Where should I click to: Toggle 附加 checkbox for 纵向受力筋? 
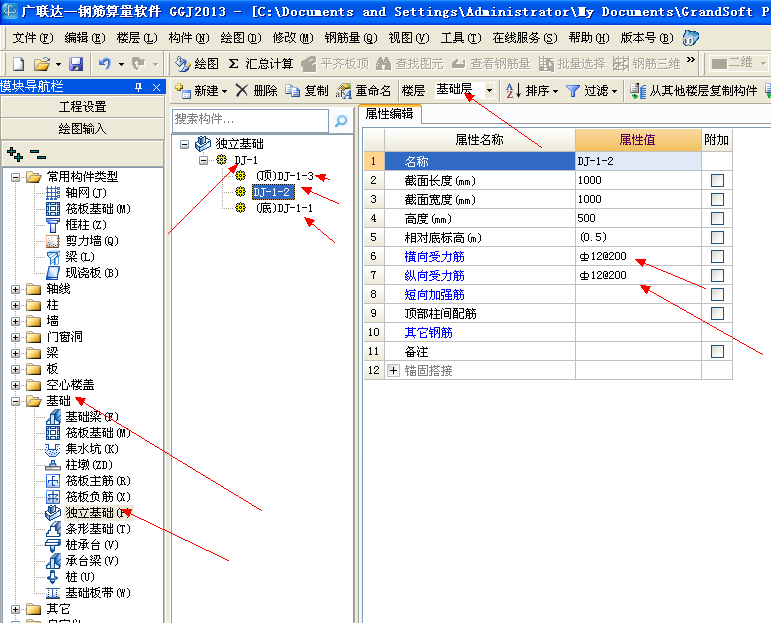717,275
